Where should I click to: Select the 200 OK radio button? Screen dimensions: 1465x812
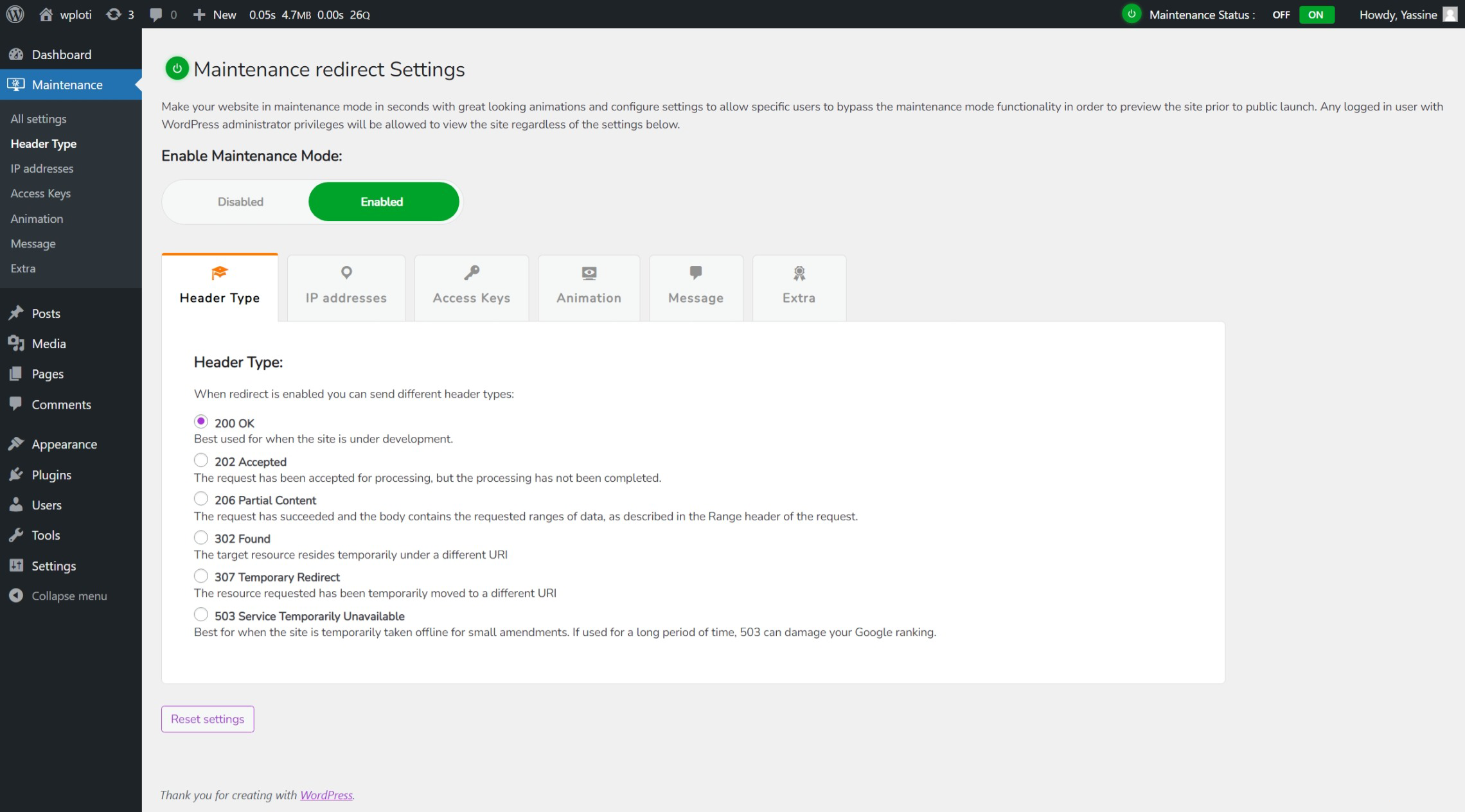200,421
